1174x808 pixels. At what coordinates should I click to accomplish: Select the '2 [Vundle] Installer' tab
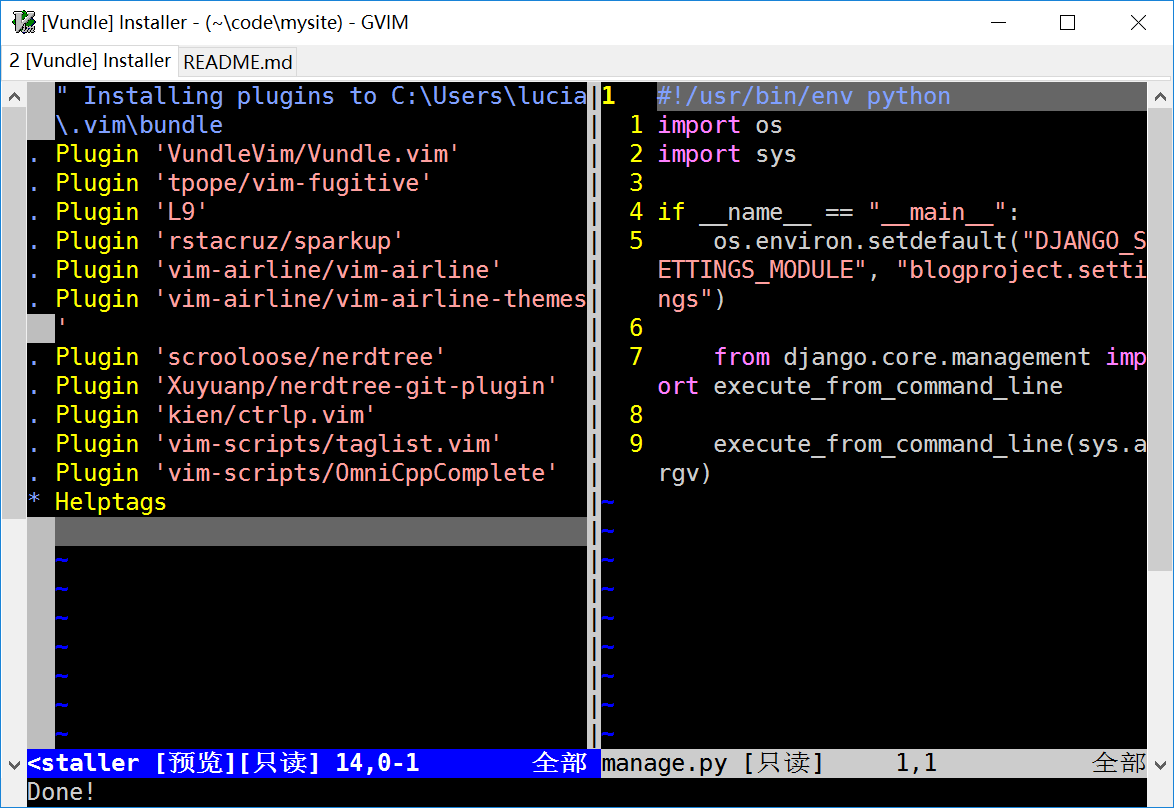pos(90,61)
